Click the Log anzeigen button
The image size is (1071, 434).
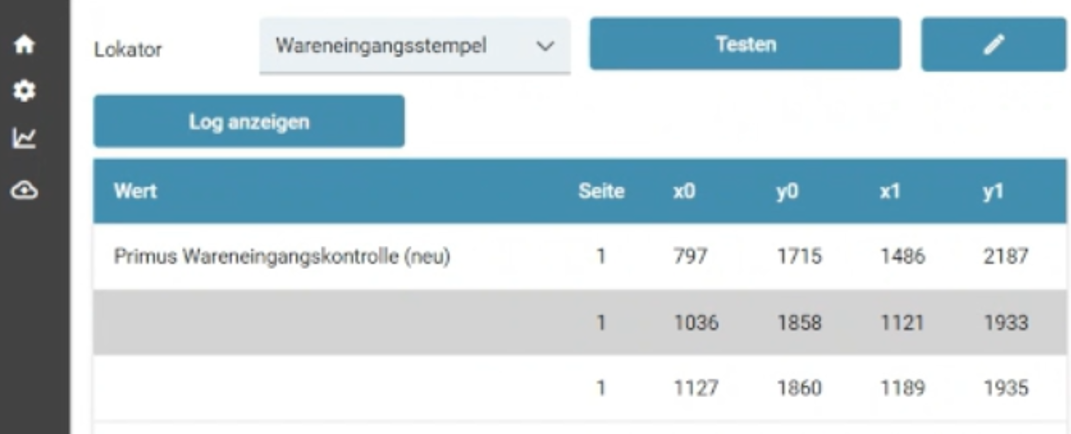pyautogui.click(x=249, y=122)
